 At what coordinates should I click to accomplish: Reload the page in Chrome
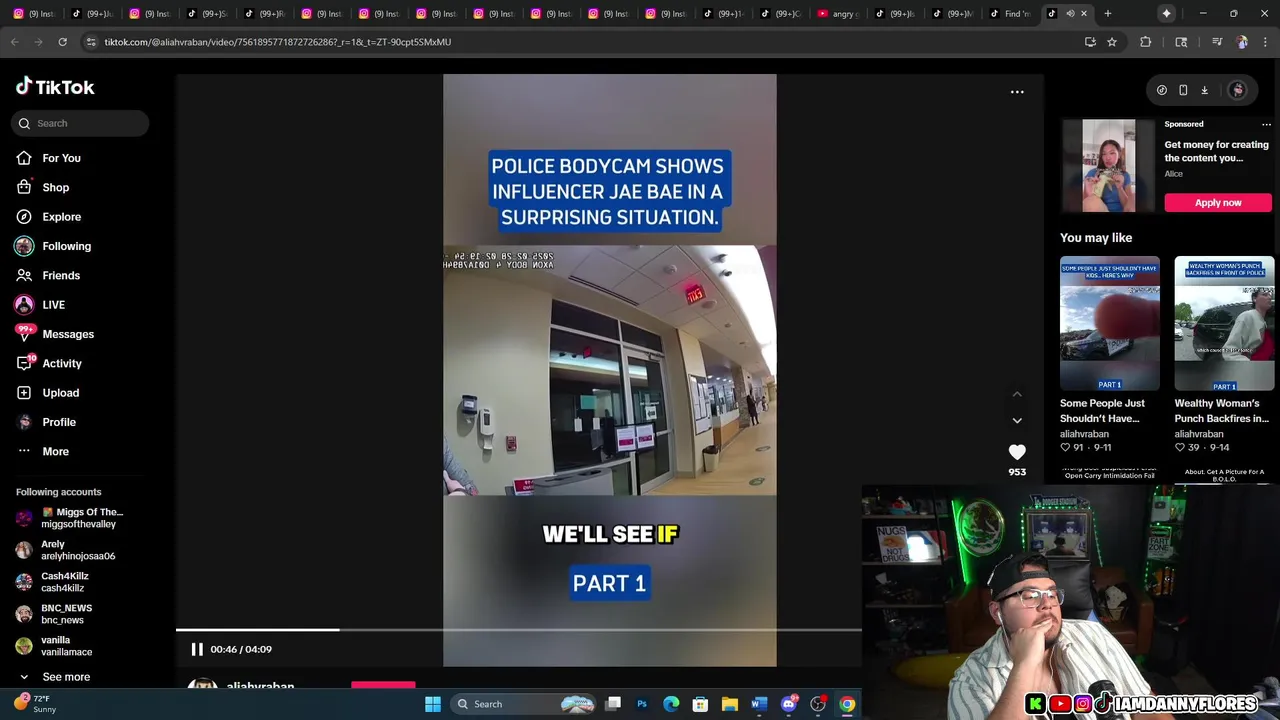(62, 42)
